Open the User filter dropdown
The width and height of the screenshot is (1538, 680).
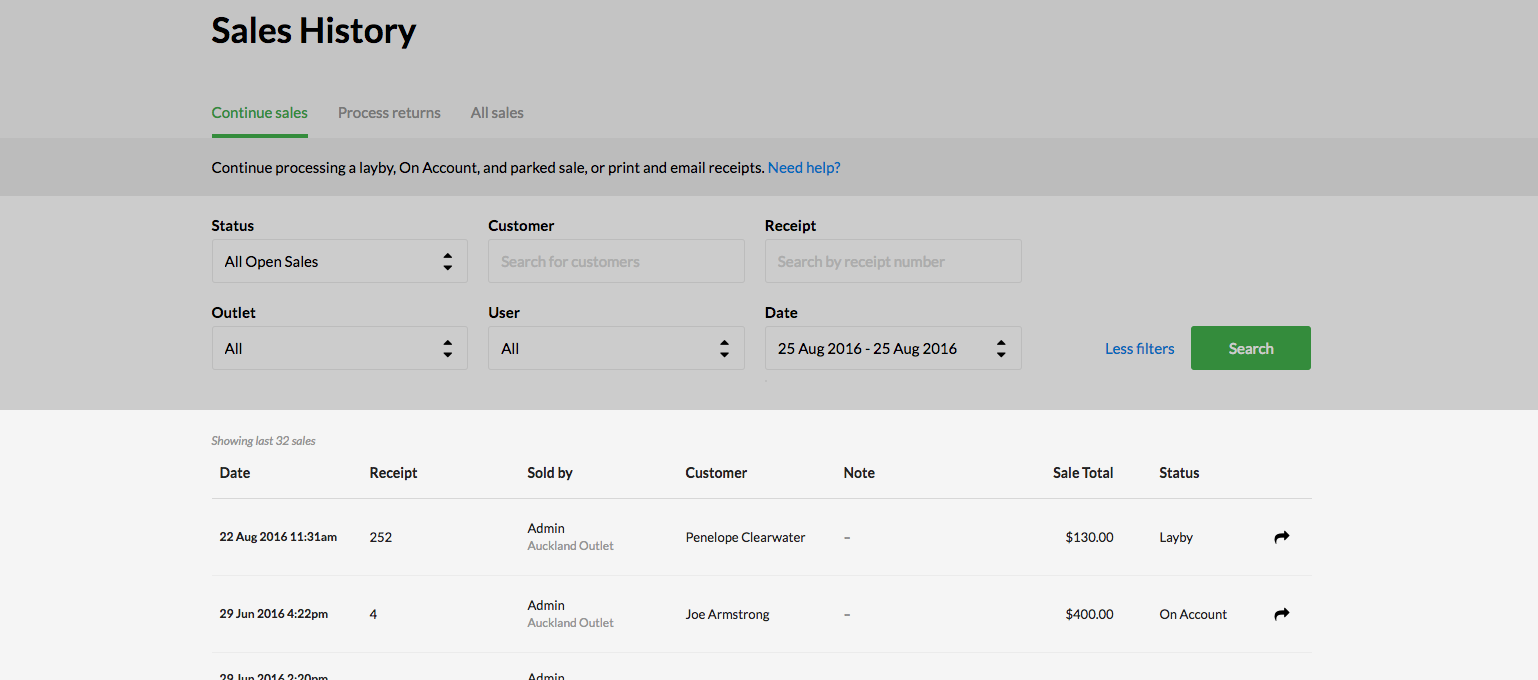tap(616, 349)
